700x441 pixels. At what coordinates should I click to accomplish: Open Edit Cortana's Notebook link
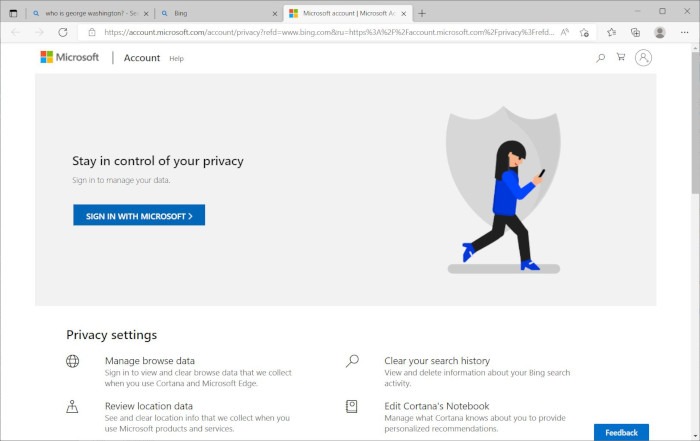(x=437, y=406)
